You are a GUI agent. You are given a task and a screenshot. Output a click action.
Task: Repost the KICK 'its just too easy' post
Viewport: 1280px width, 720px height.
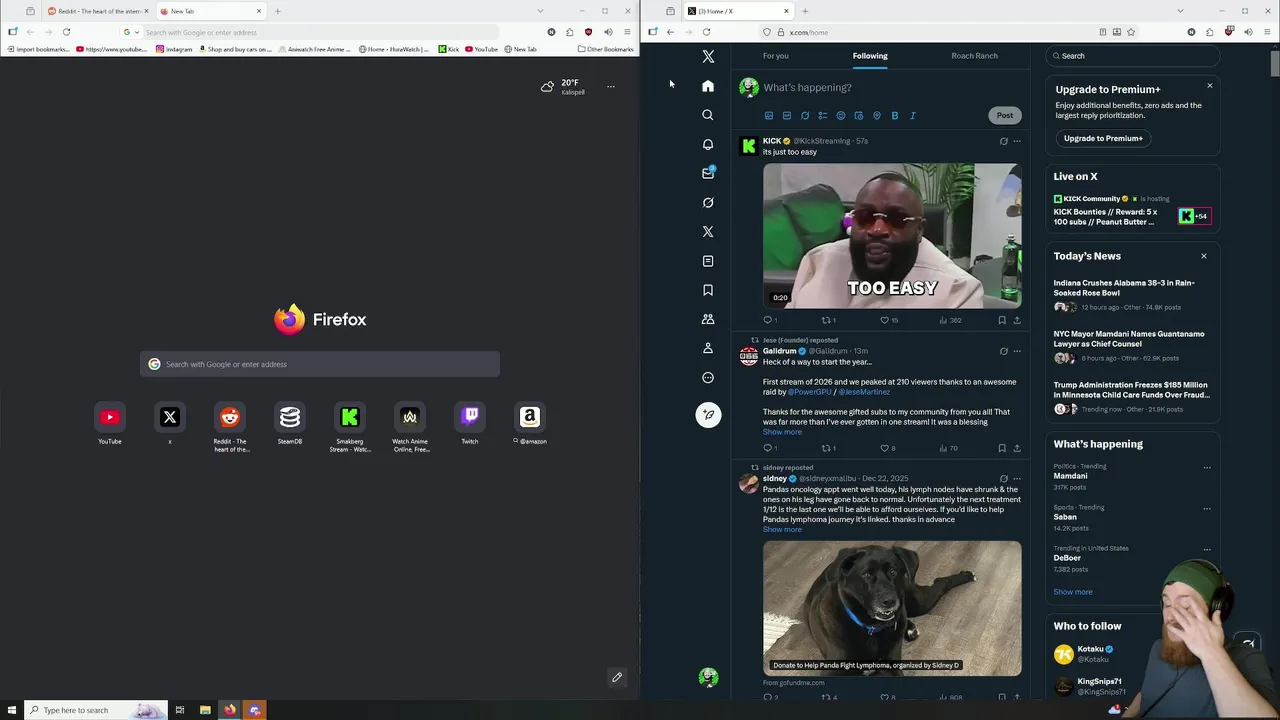coord(828,320)
